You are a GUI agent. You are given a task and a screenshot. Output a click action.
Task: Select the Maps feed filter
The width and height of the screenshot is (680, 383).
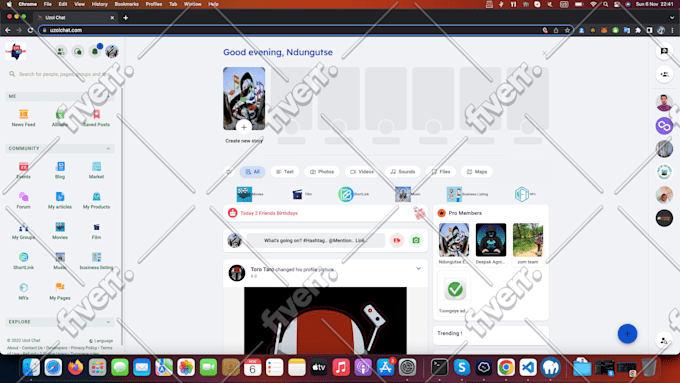pyautogui.click(x=477, y=172)
